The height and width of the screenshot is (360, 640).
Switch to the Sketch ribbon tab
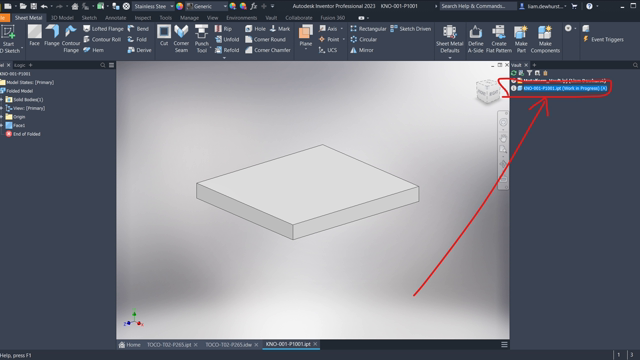point(89,18)
